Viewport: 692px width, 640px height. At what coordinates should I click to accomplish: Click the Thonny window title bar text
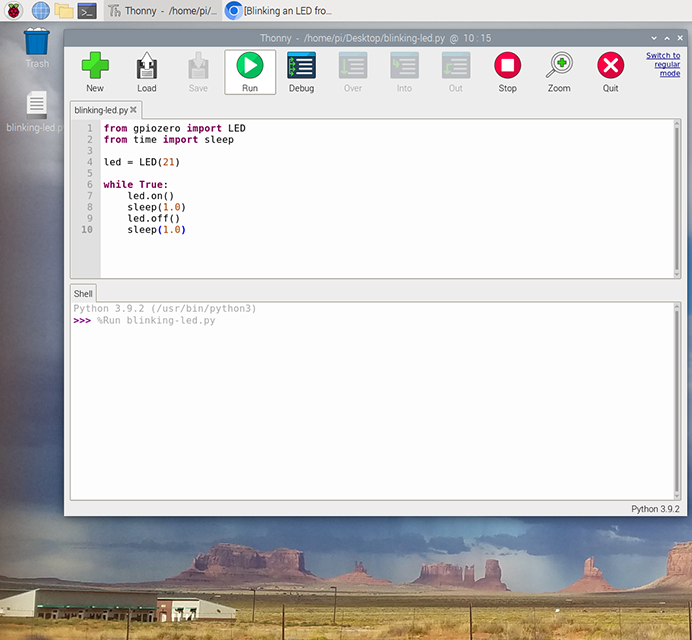click(375, 38)
